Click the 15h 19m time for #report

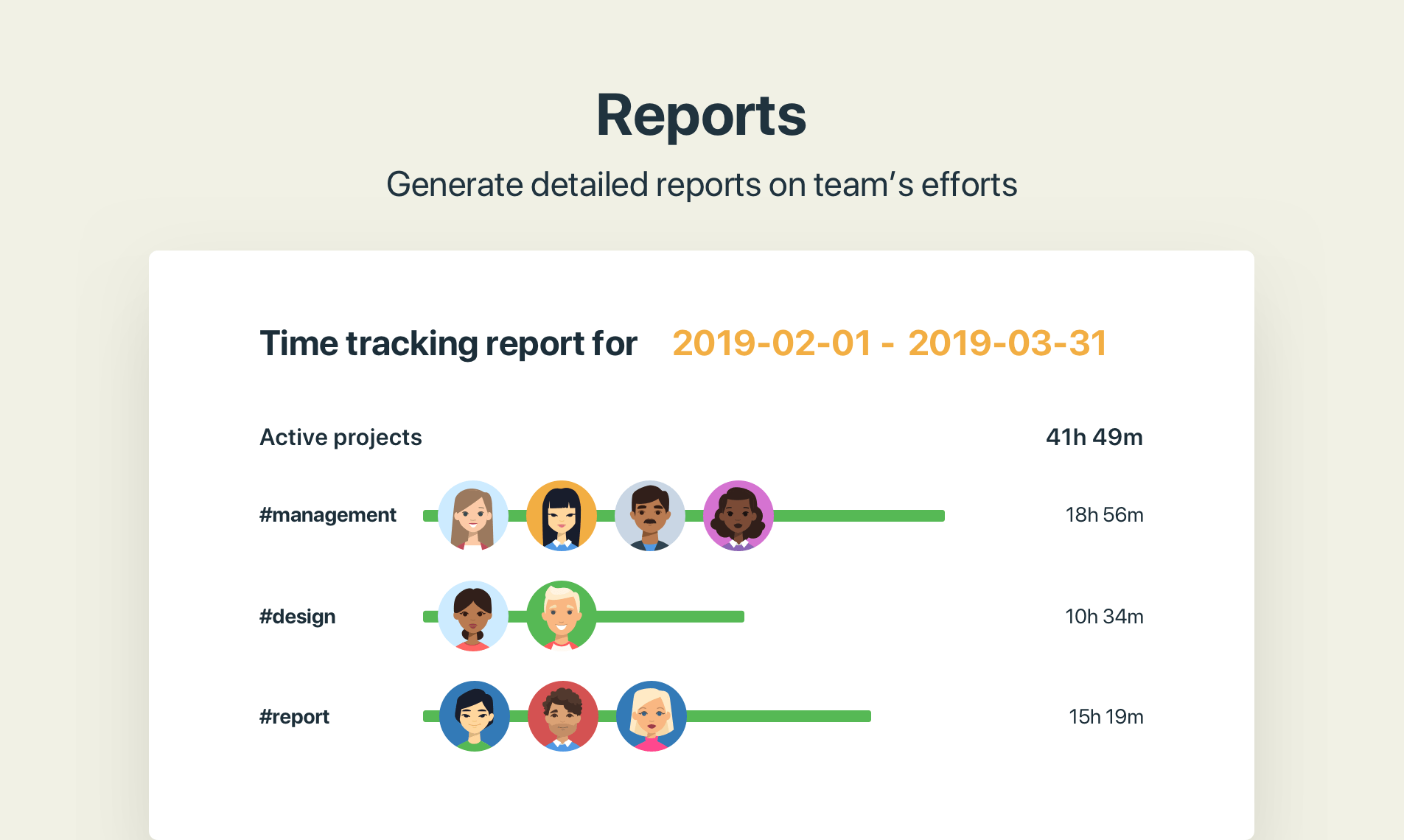pos(1106,716)
